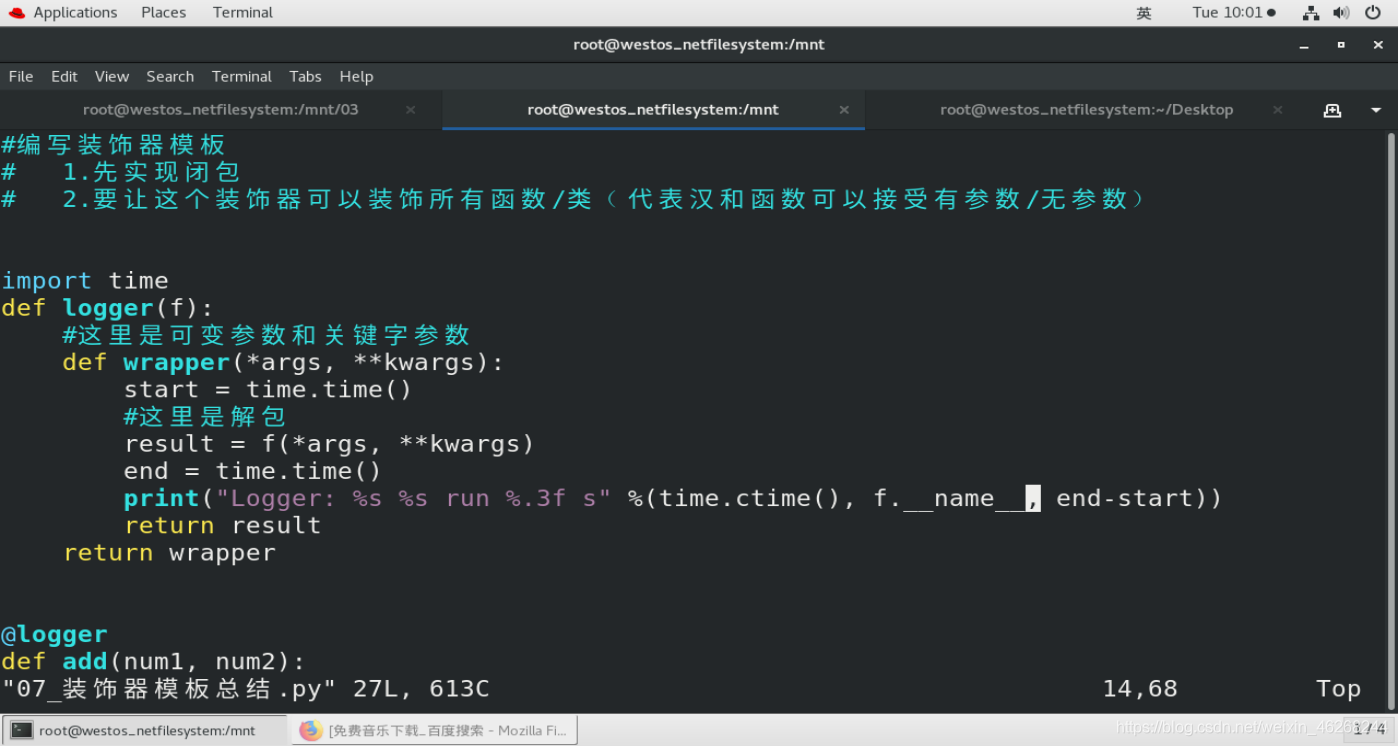Viewport: 1398px width, 746px height.
Task: Open the Edit menu
Action: point(64,76)
